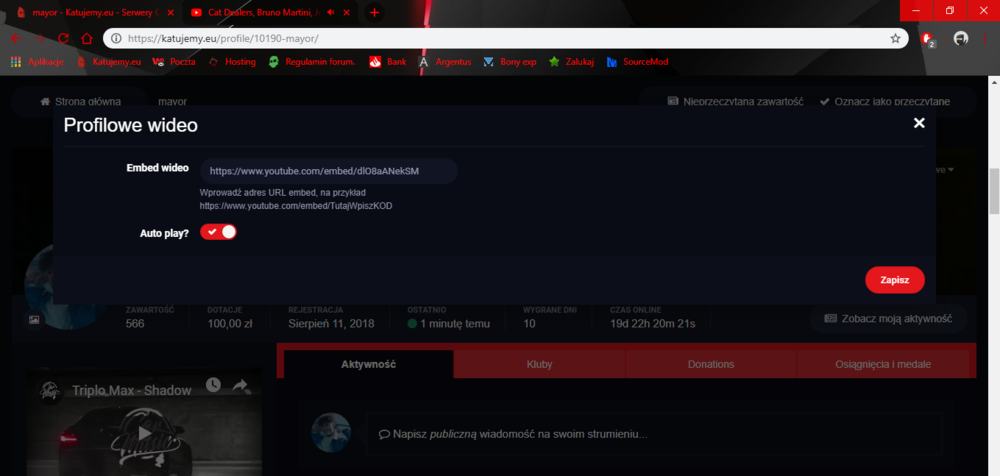Open Zobacz moją aktywność
1000x476 pixels.
[x=888, y=318]
